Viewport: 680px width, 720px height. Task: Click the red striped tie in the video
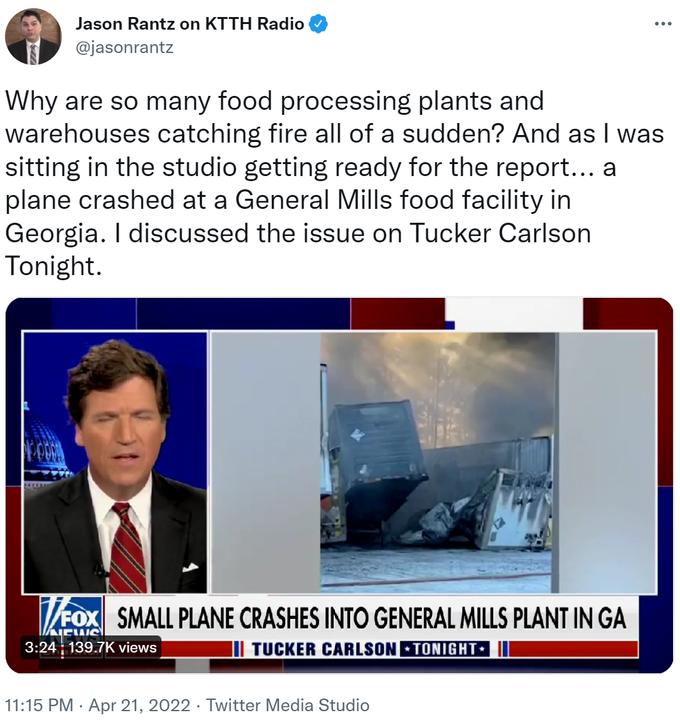point(127,548)
